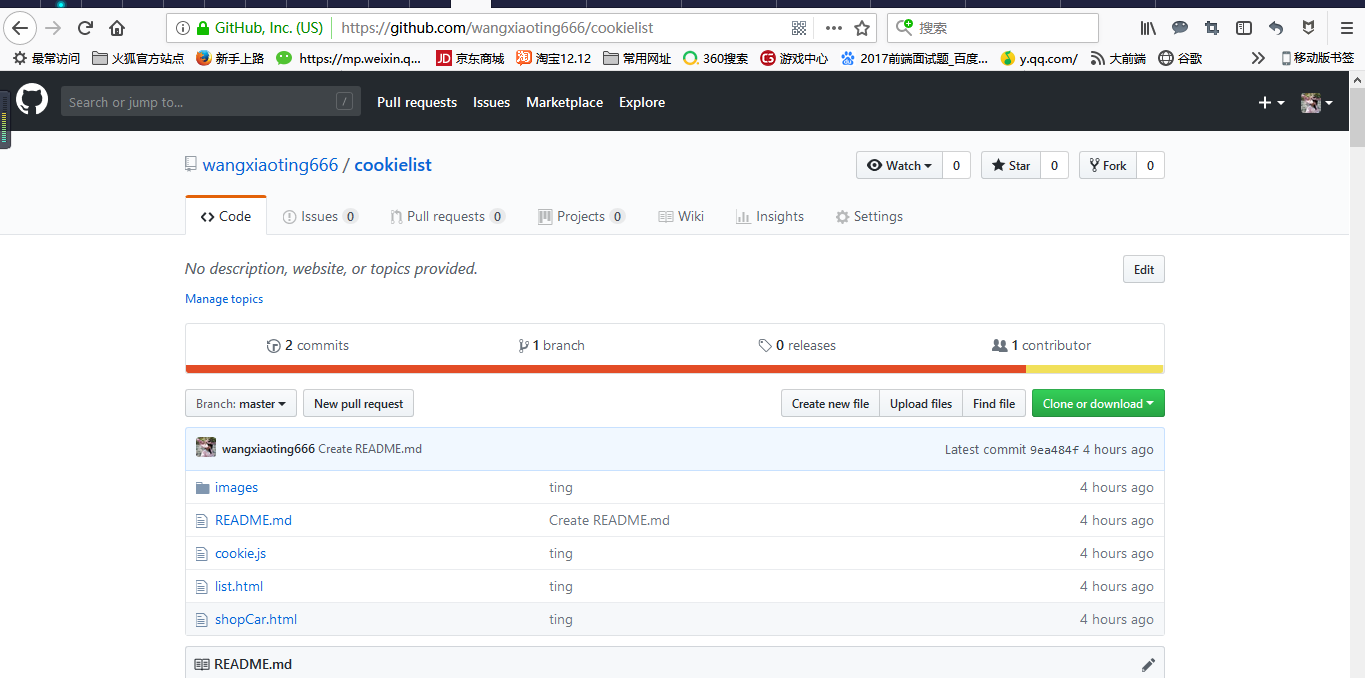Open the Manage topics link

pyautogui.click(x=224, y=299)
